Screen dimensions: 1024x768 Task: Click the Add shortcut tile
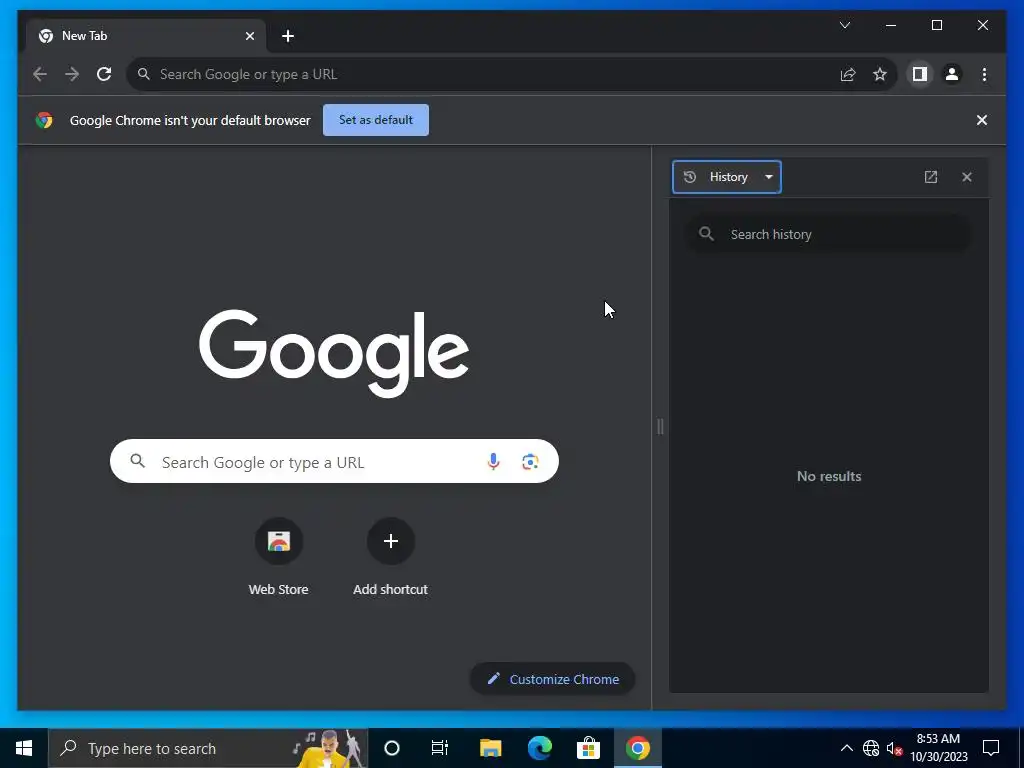(x=391, y=557)
